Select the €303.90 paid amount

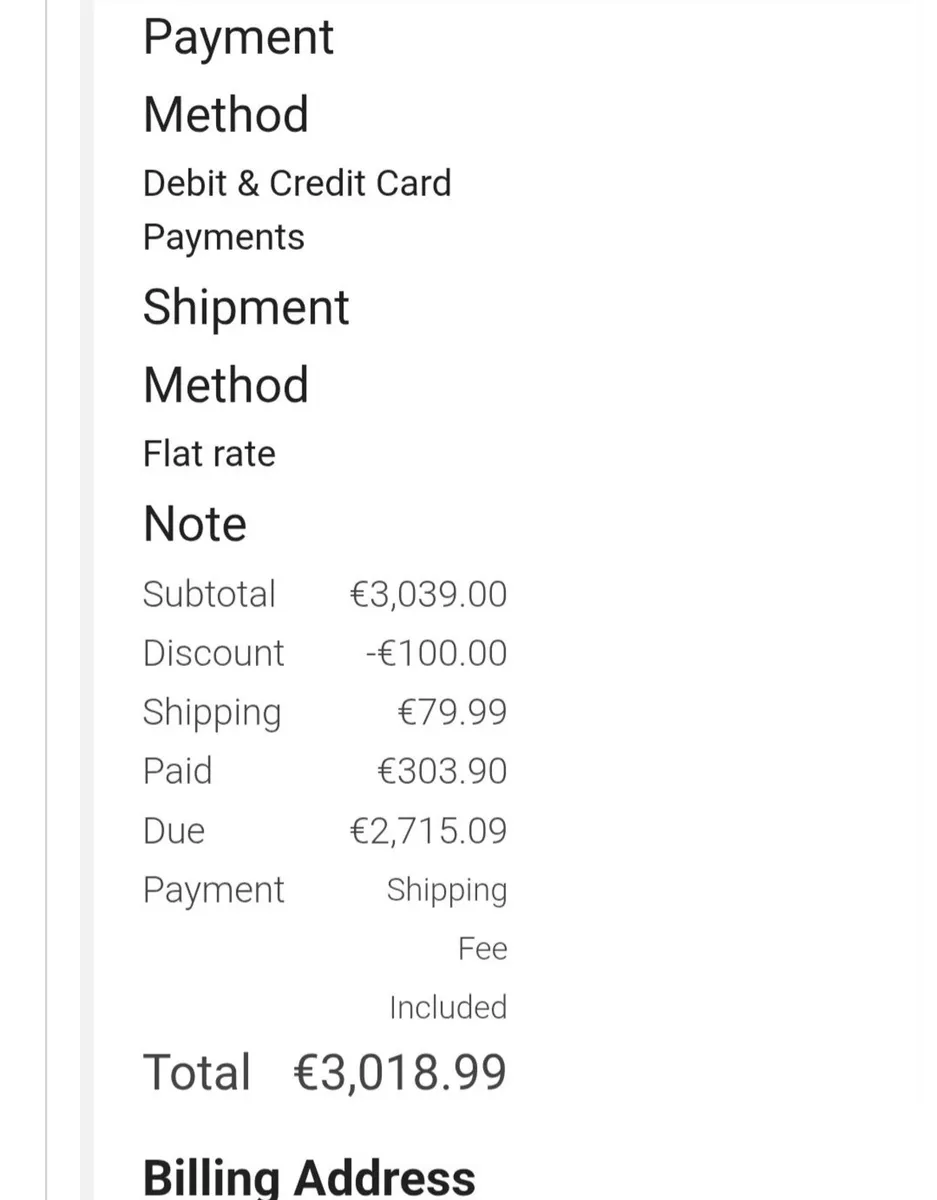click(x=442, y=772)
